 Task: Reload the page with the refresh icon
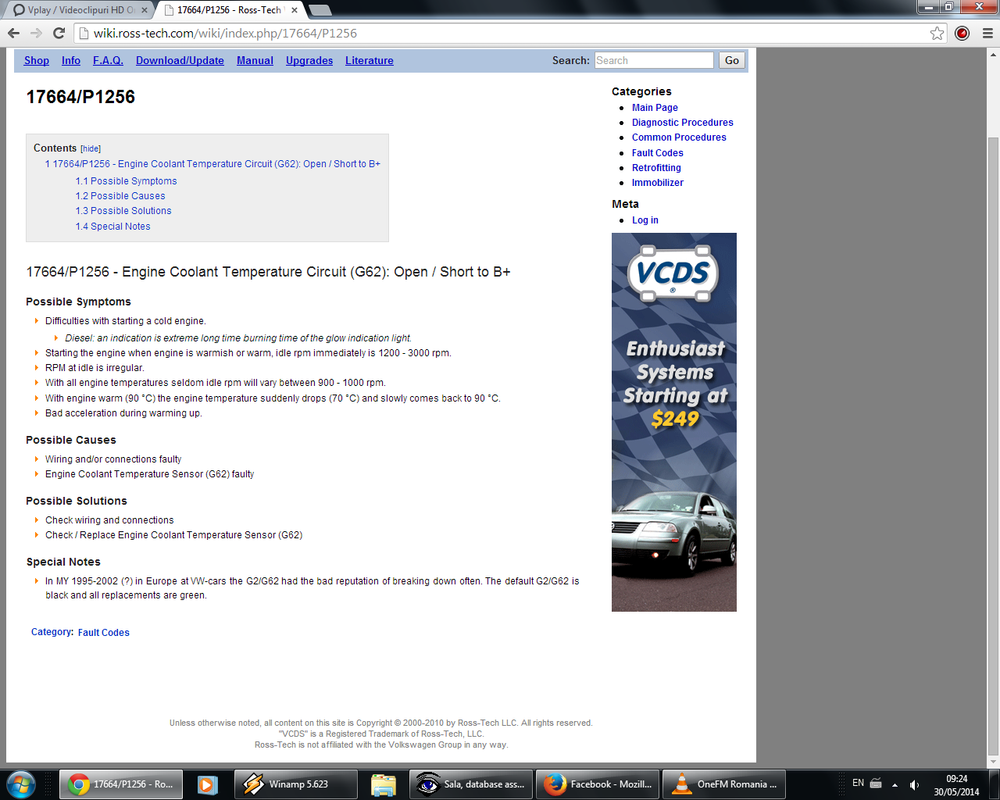click(x=59, y=33)
